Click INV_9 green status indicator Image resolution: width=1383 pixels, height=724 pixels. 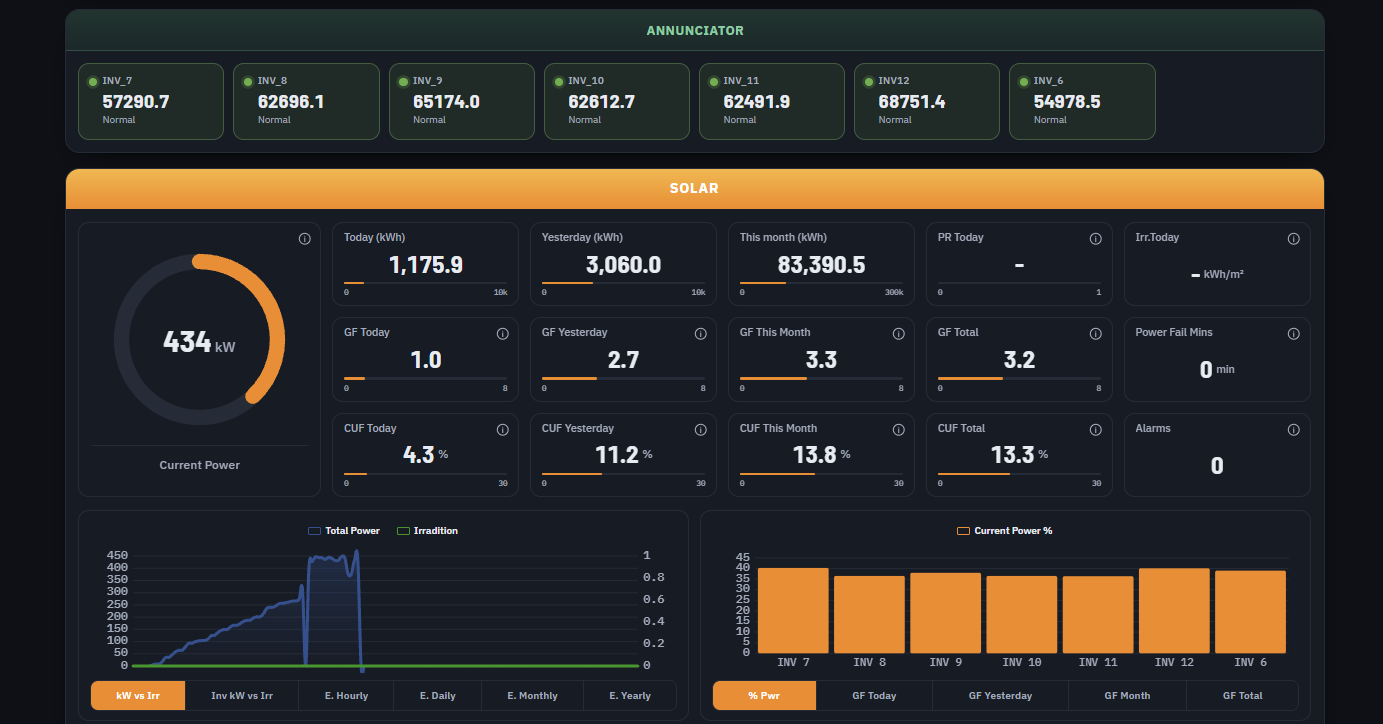[x=404, y=81]
